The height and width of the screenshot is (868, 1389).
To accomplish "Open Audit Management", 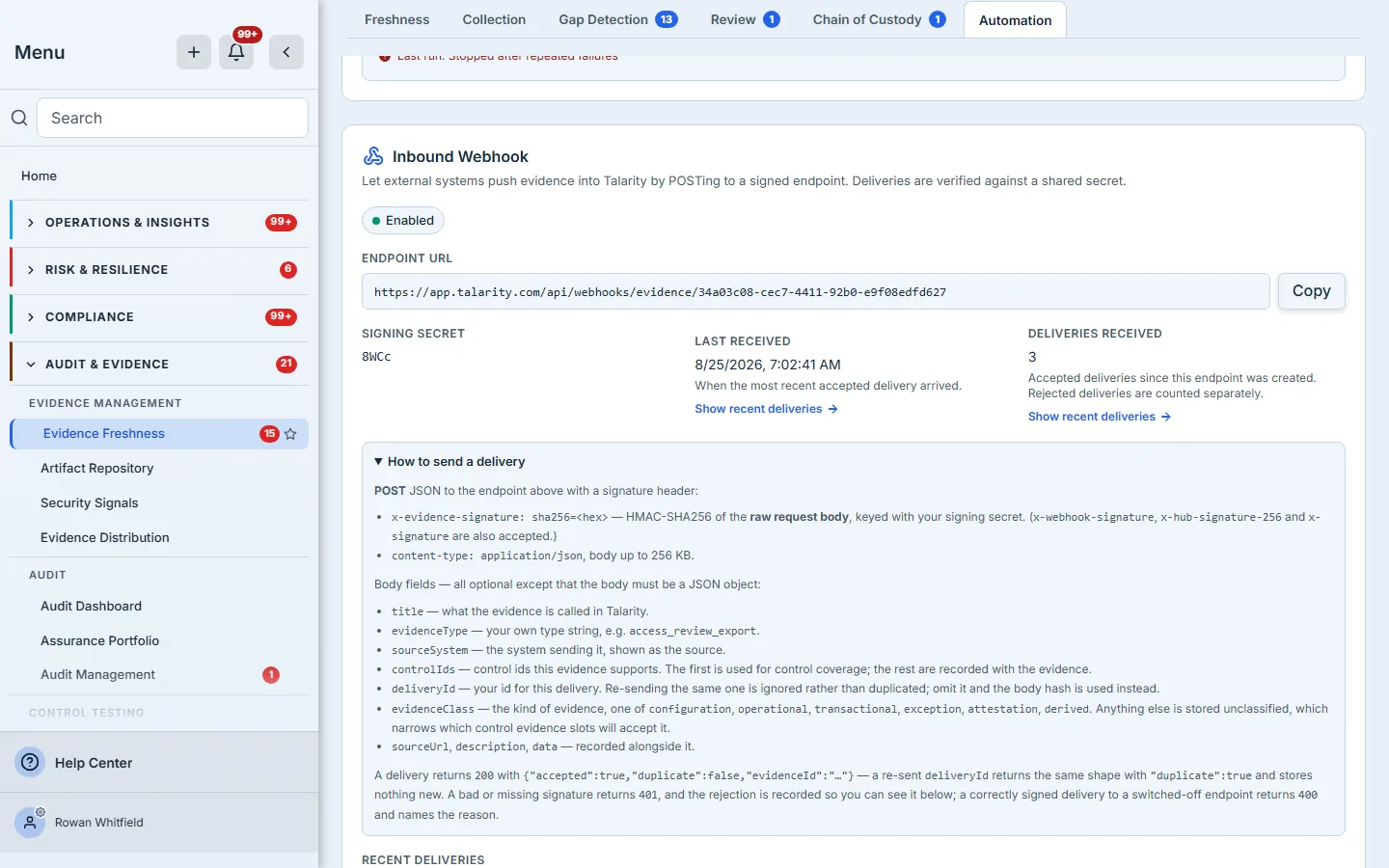I will click(97, 675).
